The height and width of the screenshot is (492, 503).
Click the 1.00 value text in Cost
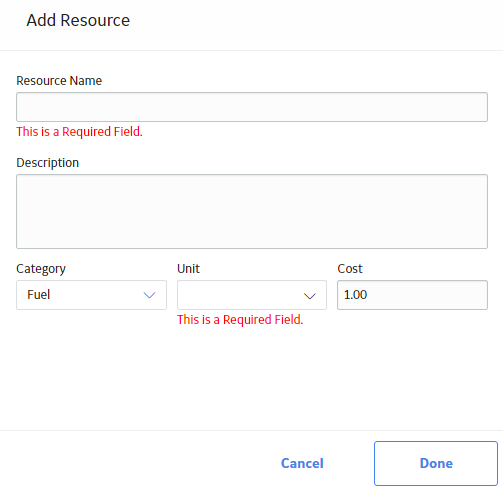[x=355, y=295]
